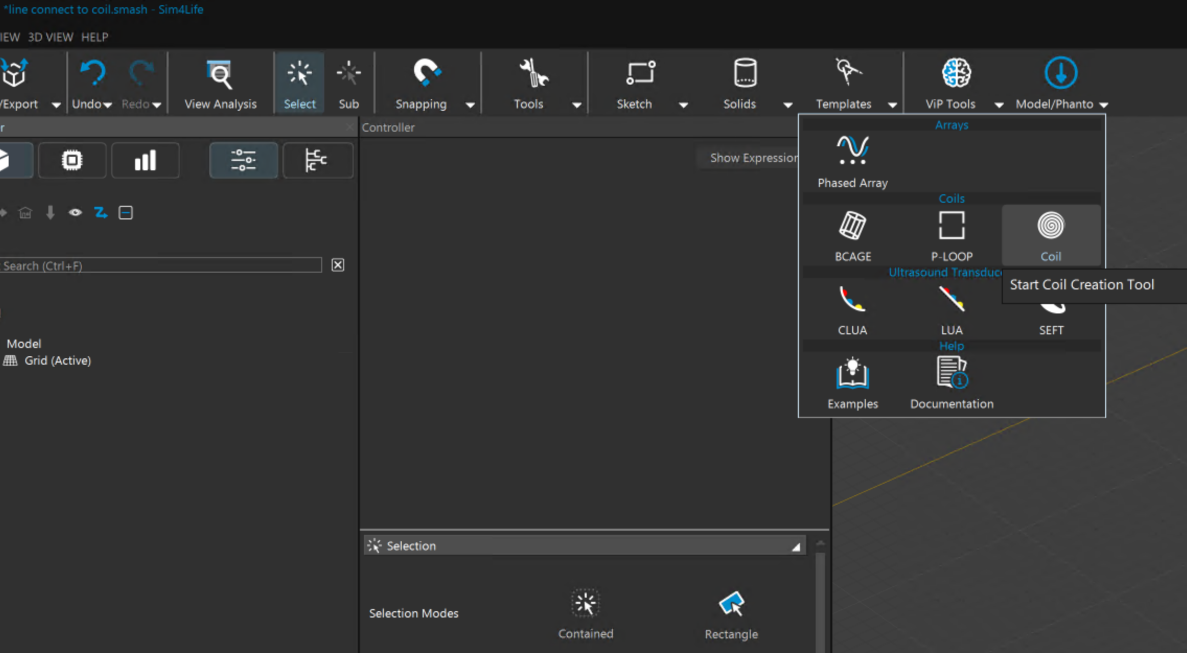The height and width of the screenshot is (653, 1187).
Task: Open the Solids dropdown arrow
Action: pos(788,105)
